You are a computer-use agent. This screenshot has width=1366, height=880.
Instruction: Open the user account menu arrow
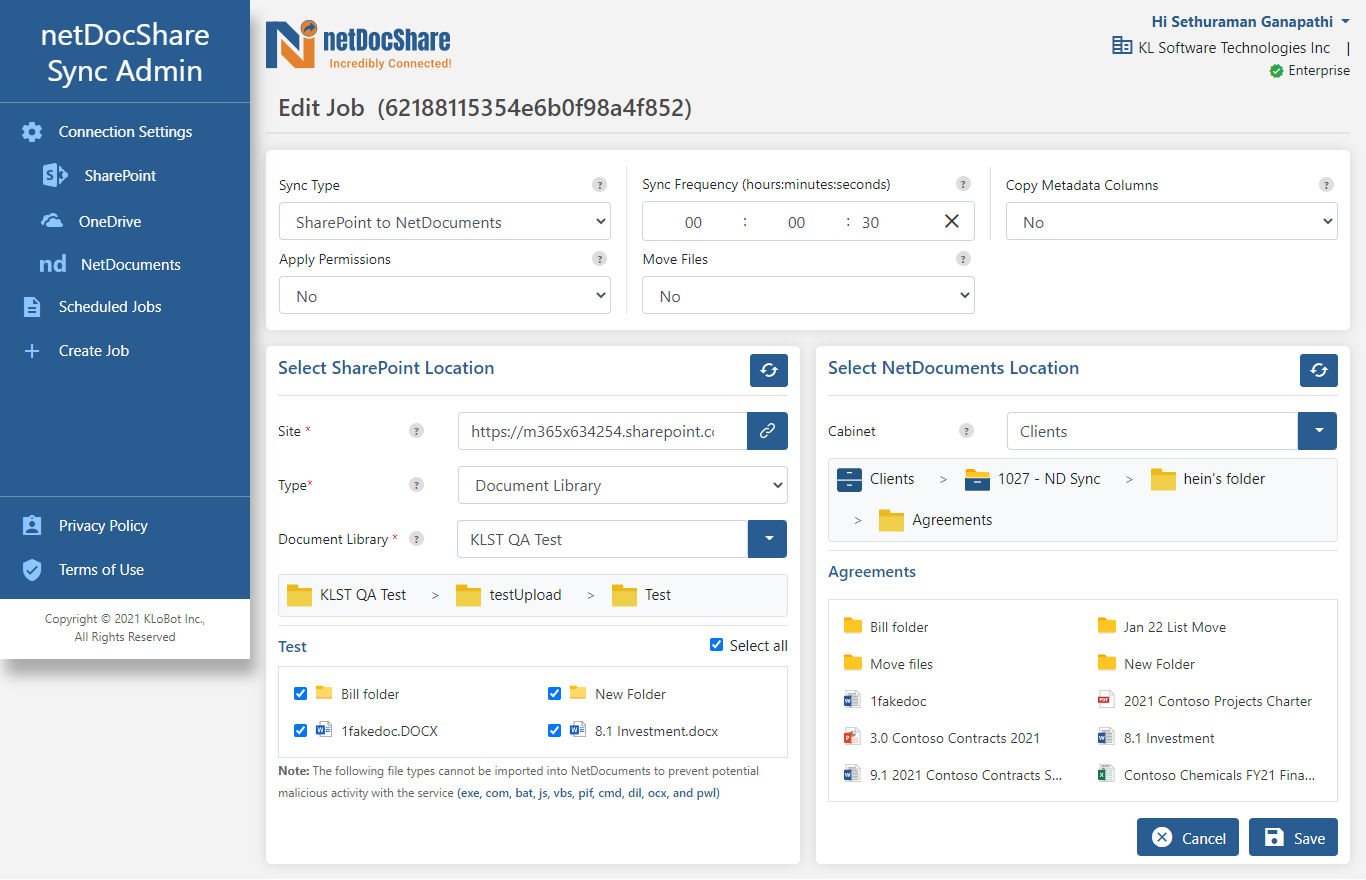tap(1345, 22)
